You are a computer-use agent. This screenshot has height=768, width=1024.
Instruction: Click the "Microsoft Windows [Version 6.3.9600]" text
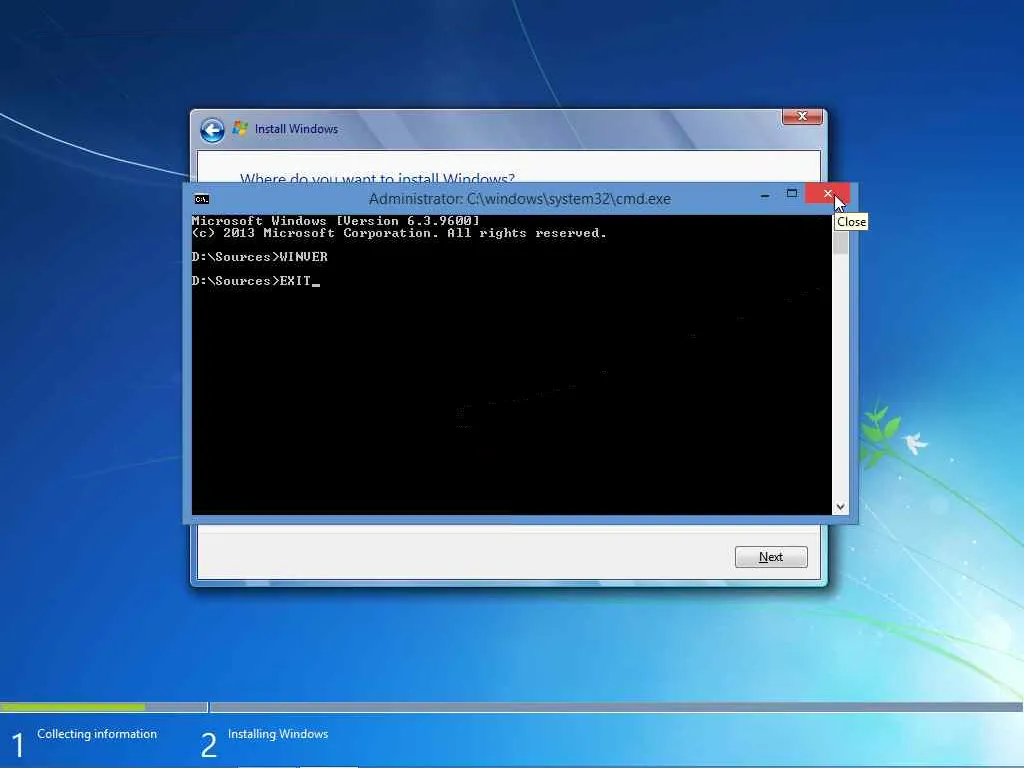click(336, 221)
